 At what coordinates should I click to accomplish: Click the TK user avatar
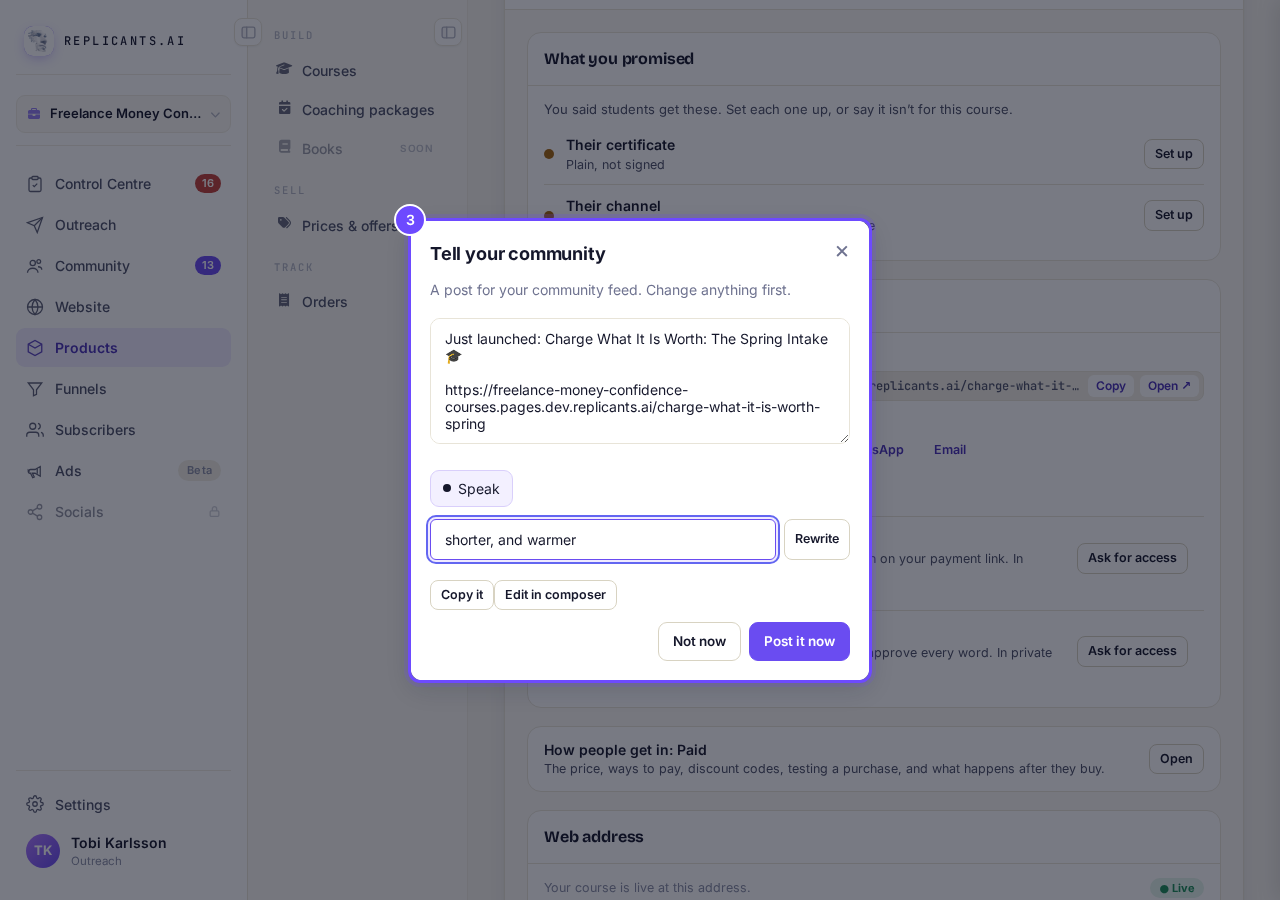coord(43,851)
